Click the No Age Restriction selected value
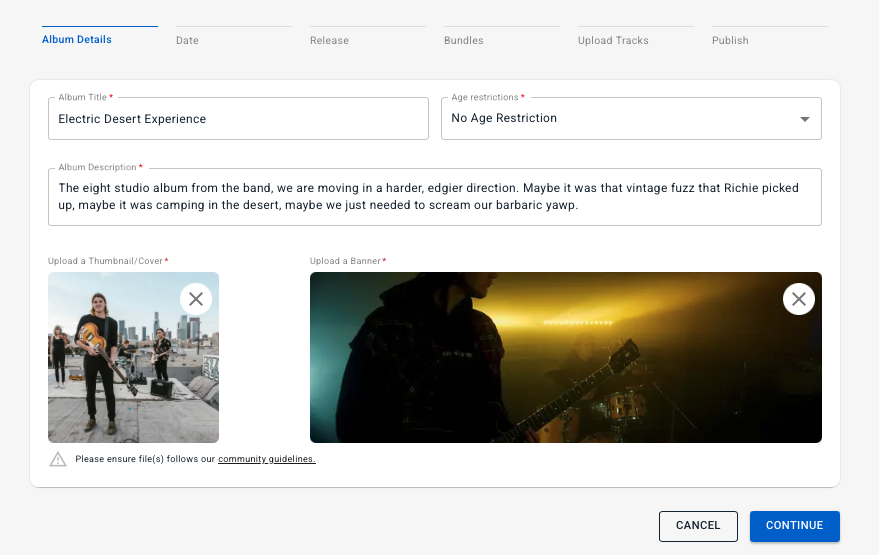 point(504,118)
